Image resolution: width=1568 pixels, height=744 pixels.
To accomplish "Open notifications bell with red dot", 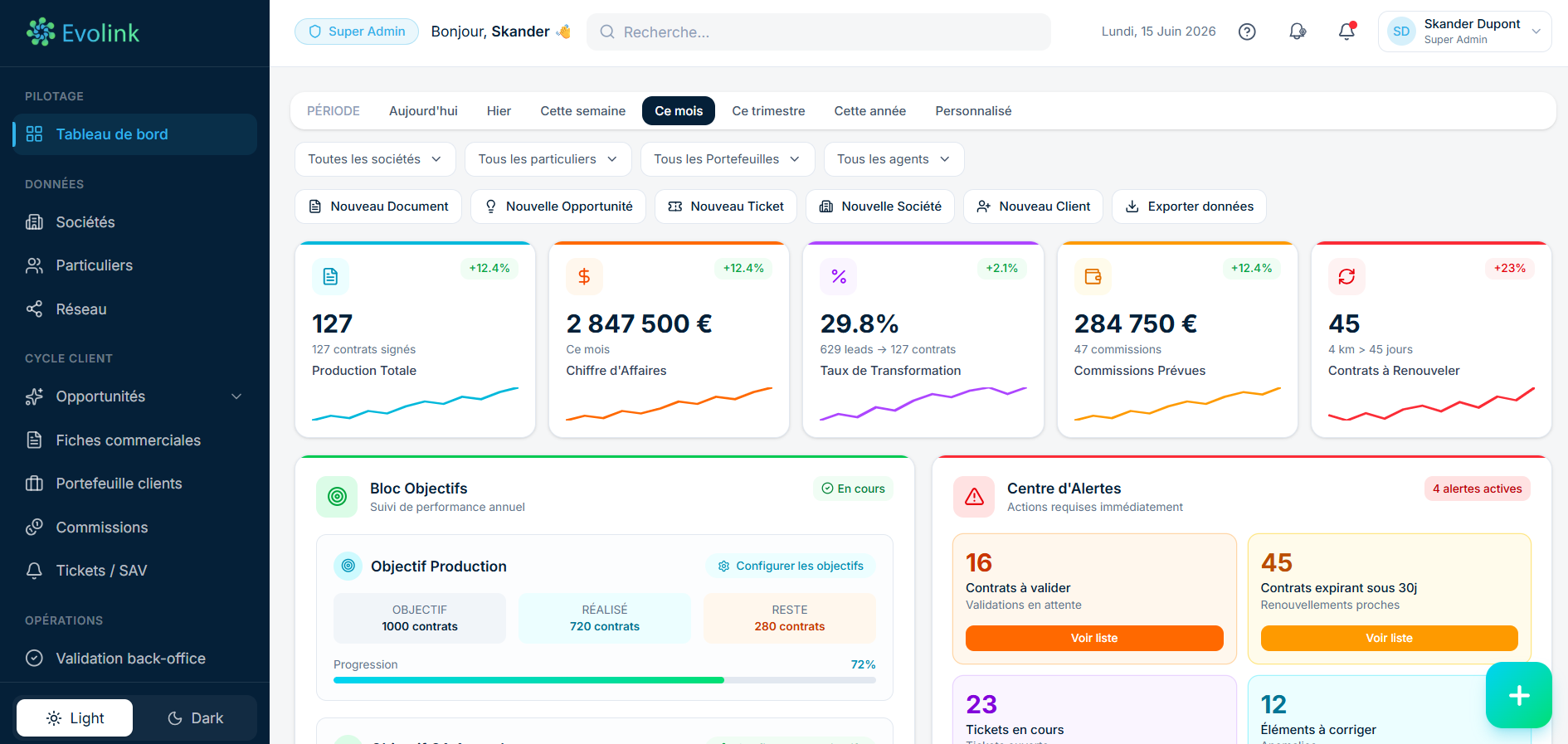I will (1346, 32).
